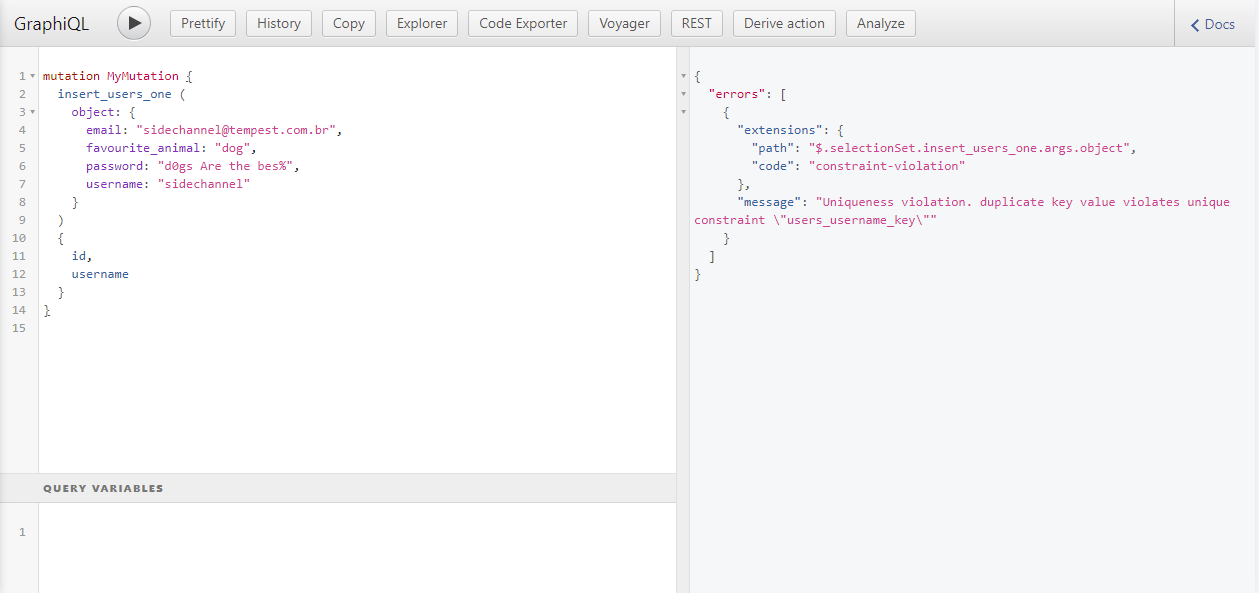Run the mutation with the play button

(134, 23)
